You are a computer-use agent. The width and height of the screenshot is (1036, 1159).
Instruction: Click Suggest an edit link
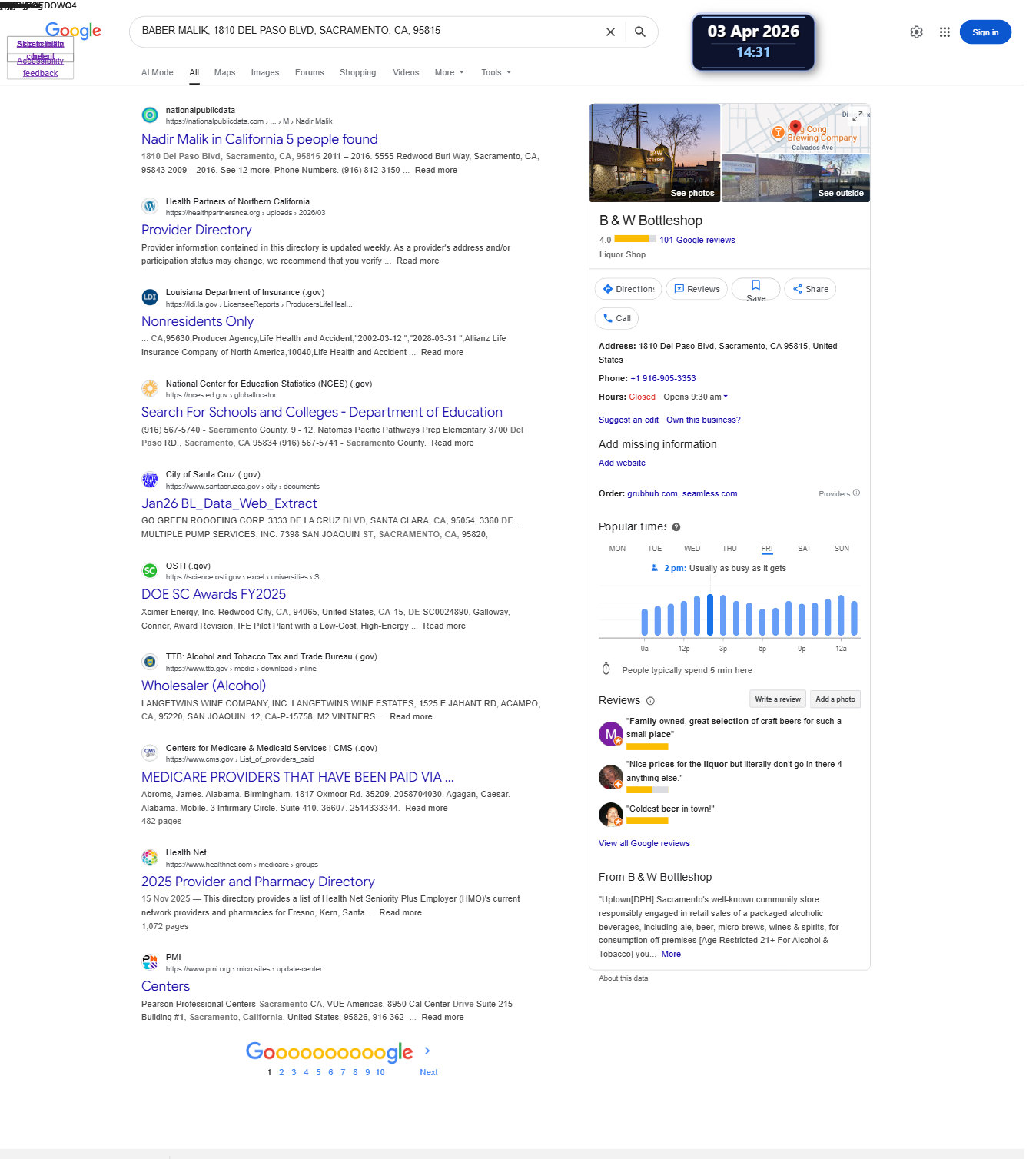tap(629, 420)
